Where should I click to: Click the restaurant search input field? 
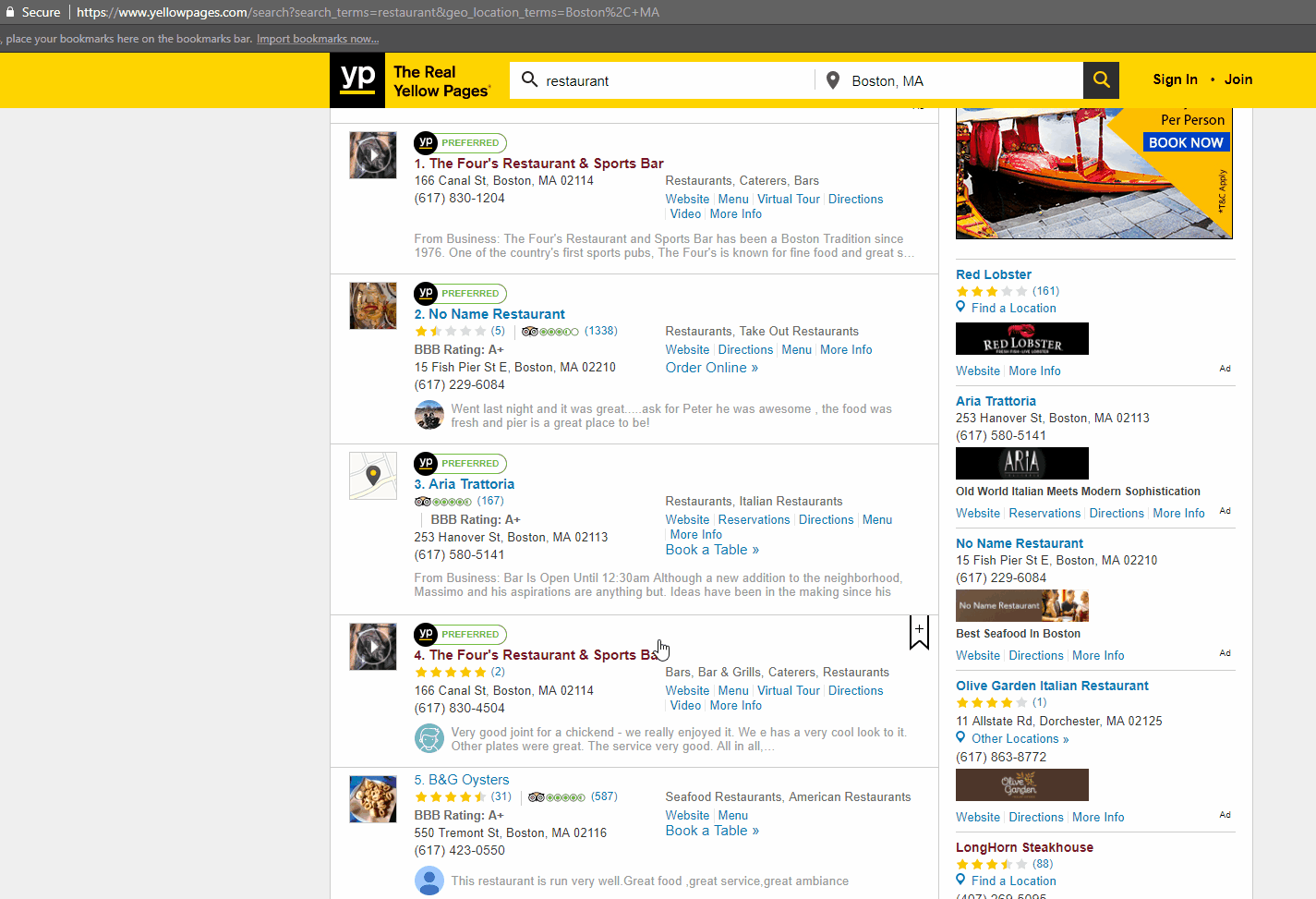(x=665, y=80)
